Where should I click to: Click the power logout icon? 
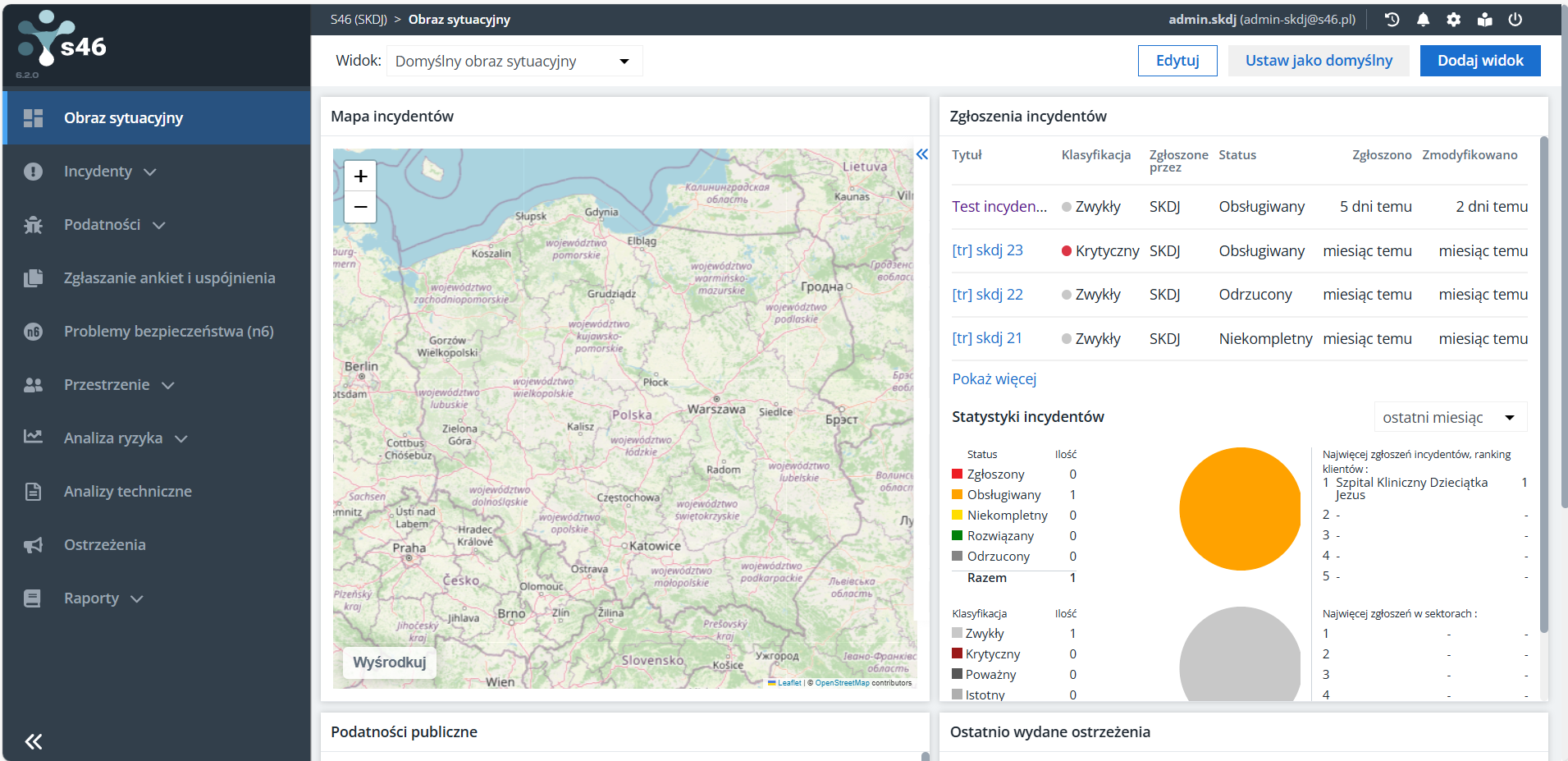1515,20
